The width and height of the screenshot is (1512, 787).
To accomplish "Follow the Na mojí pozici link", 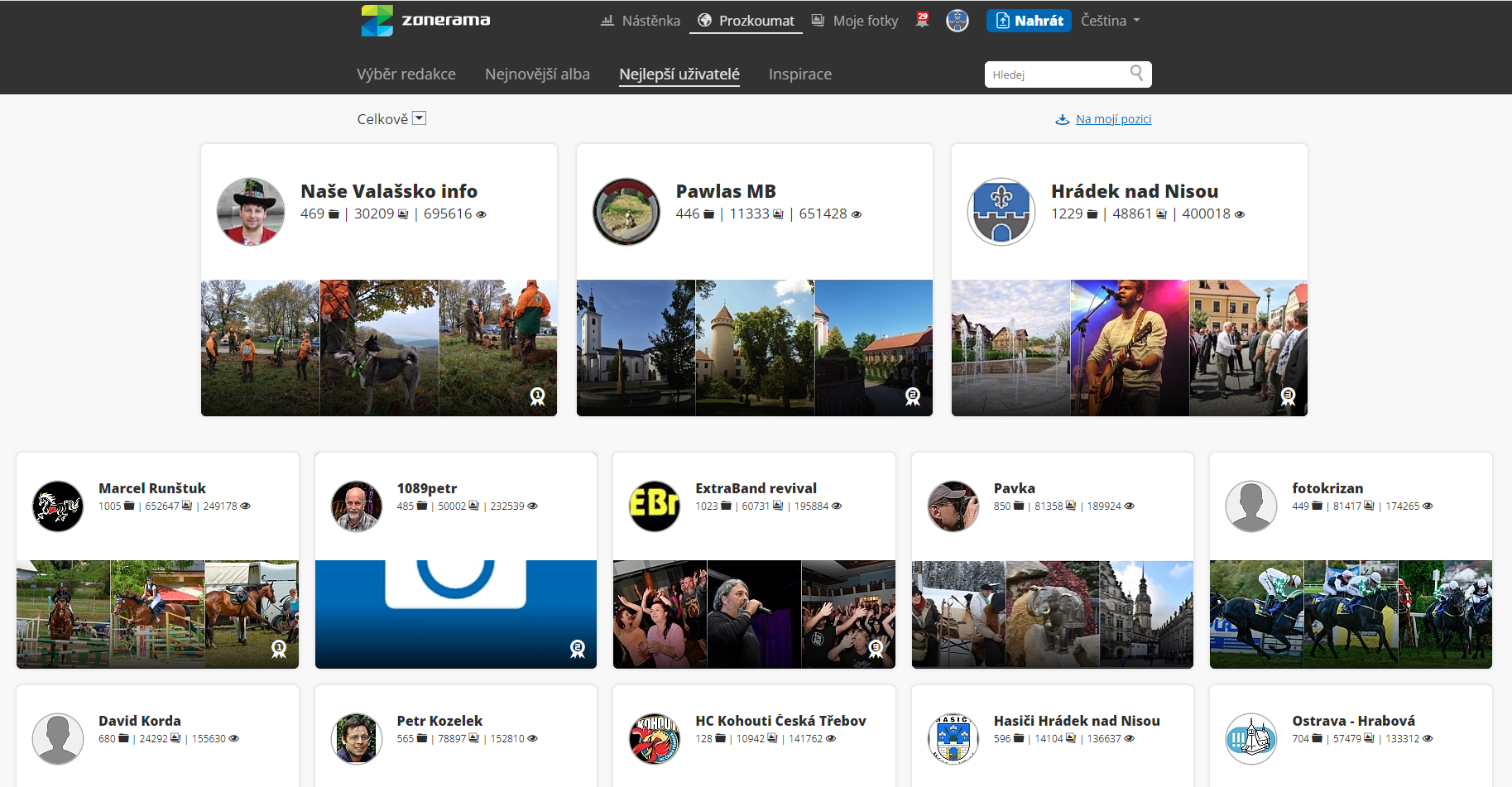I will click(1113, 119).
